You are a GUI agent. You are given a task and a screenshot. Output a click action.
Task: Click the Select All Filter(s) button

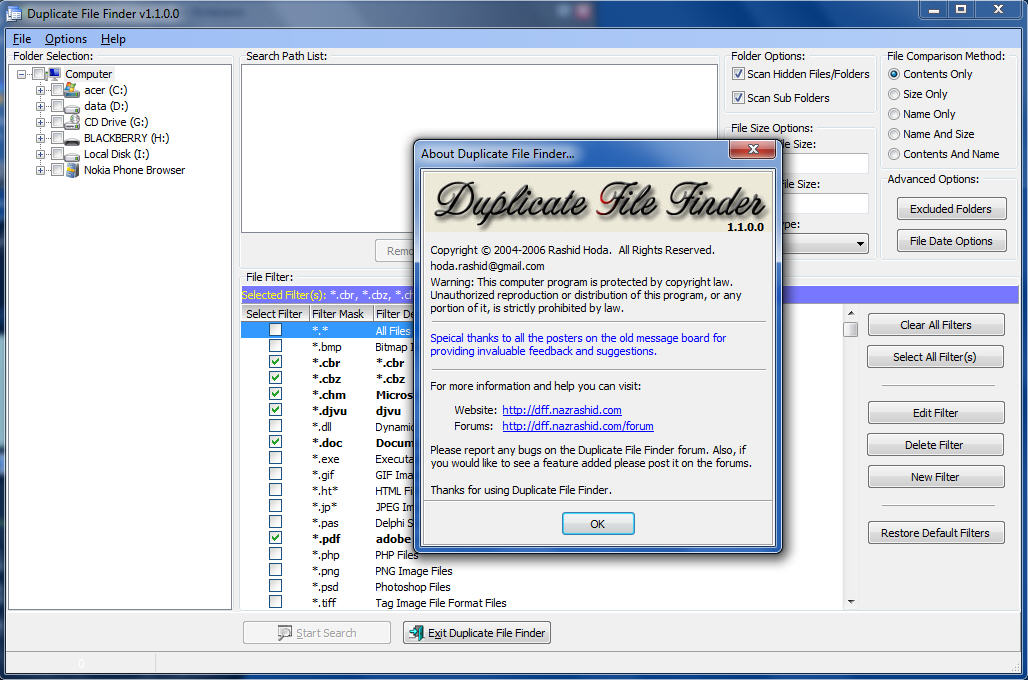934,357
